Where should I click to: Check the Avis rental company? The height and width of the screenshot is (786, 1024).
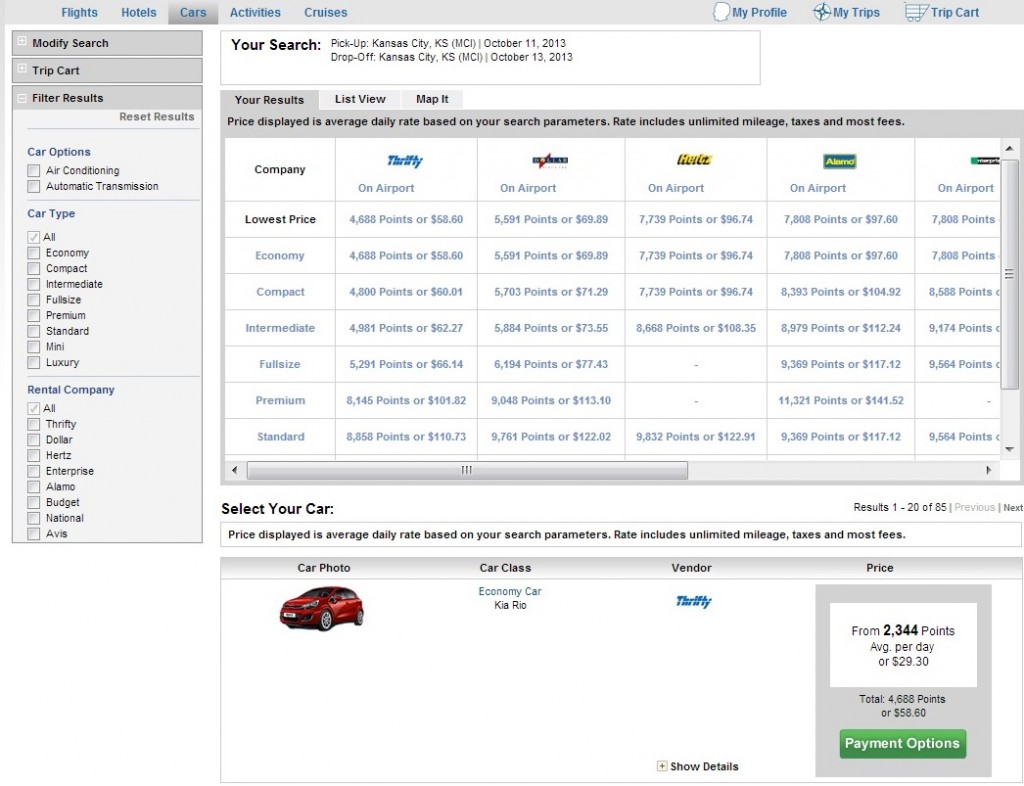[33, 533]
